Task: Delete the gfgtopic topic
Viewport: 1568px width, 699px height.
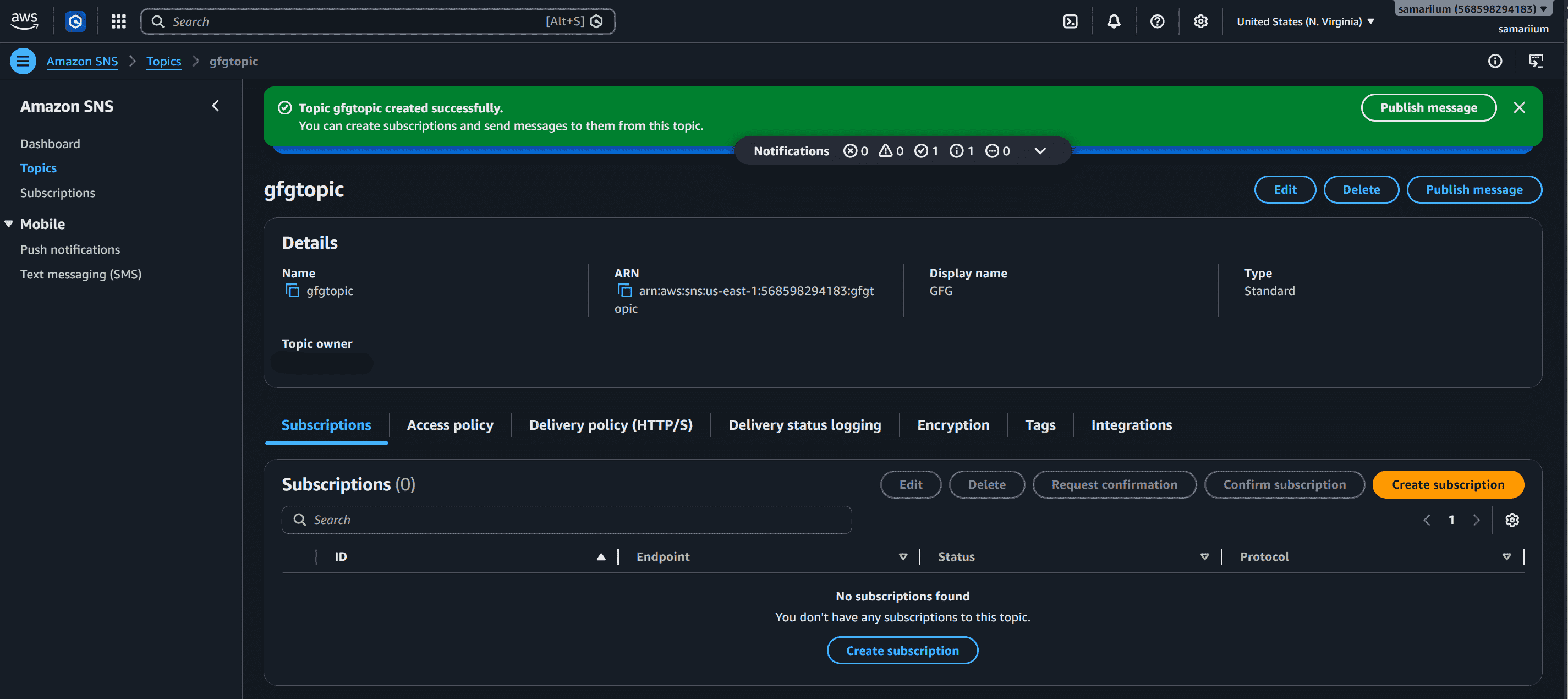Action: [1361, 189]
